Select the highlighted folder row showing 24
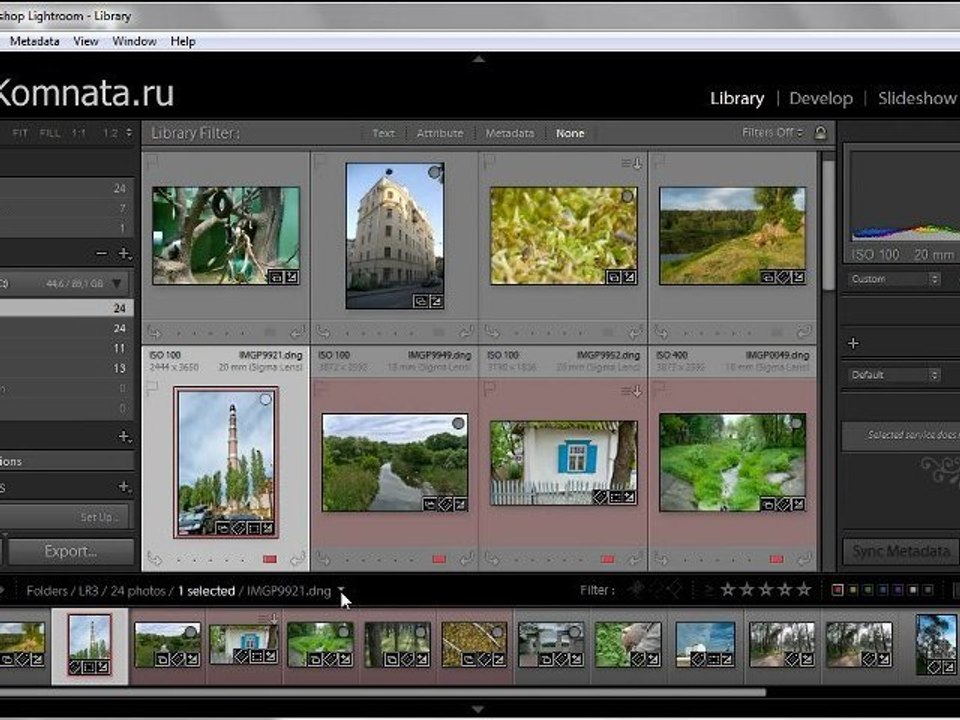The height and width of the screenshot is (720, 960). [67, 308]
